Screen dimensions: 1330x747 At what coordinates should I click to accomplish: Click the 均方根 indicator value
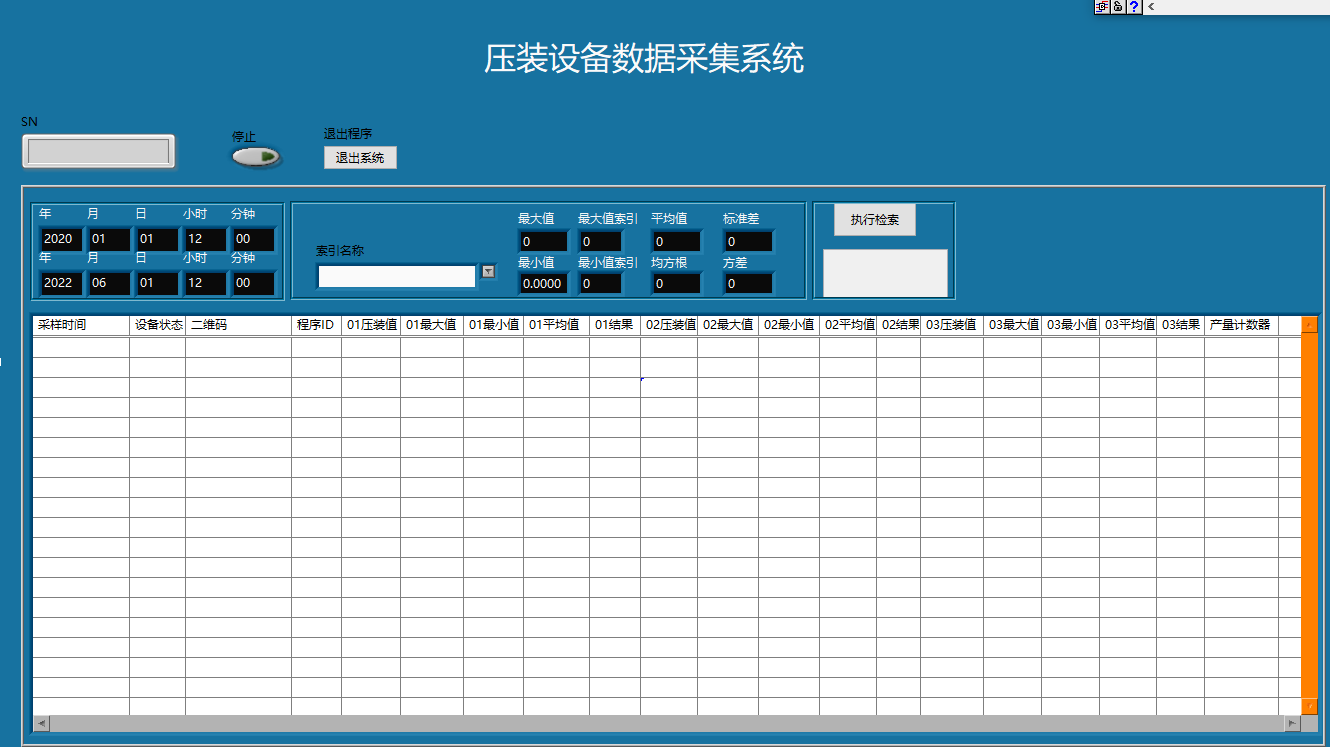point(676,284)
